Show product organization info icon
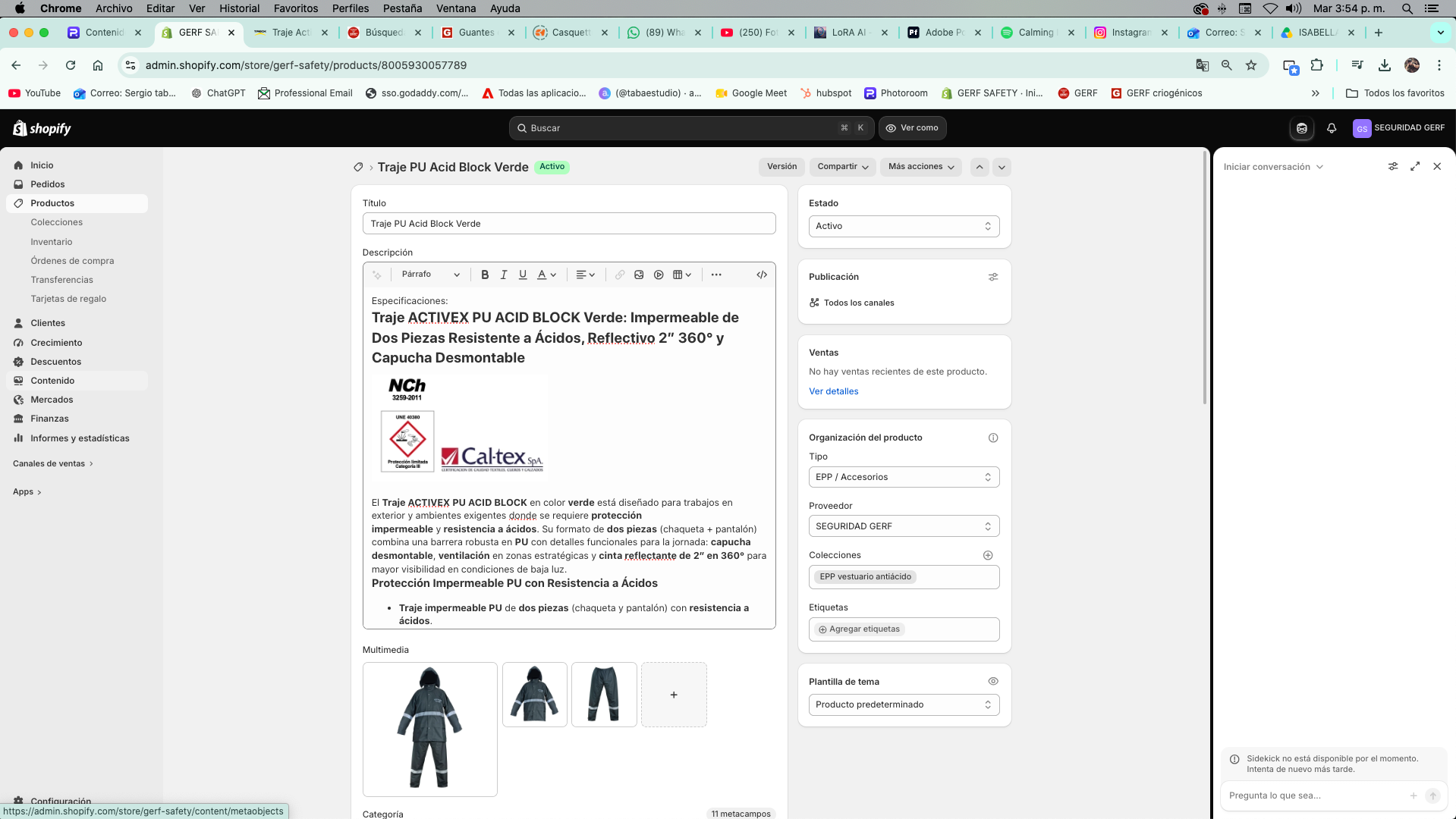The height and width of the screenshot is (819, 1456). click(x=993, y=438)
